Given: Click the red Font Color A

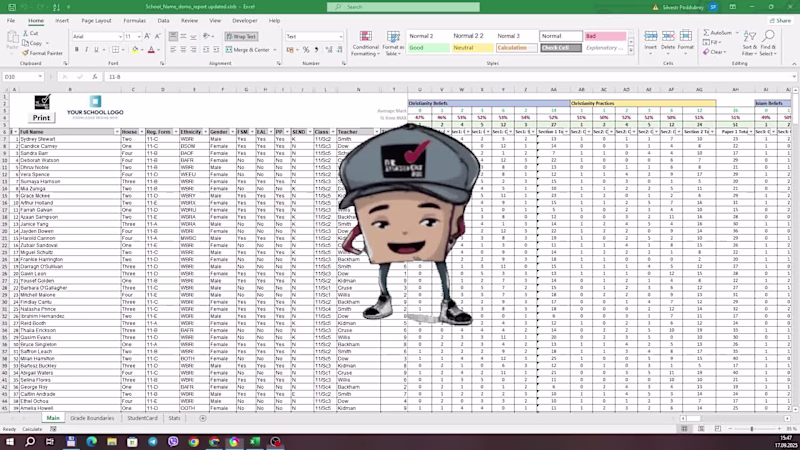Looking at the screenshot, I should point(151,49).
